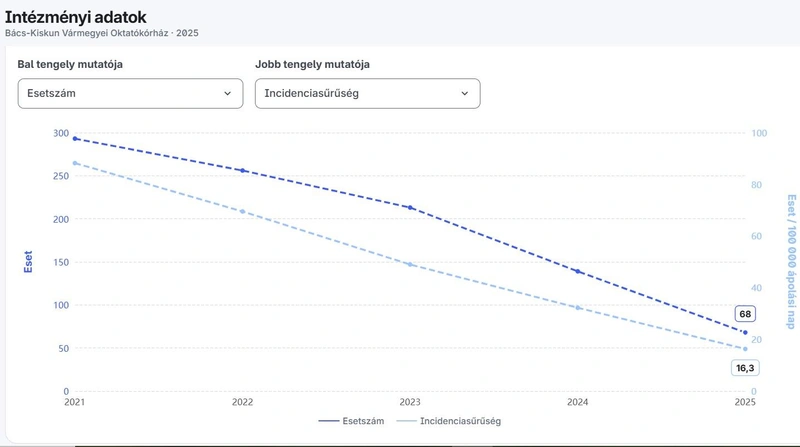This screenshot has height=447, width=800.
Task: Select the 2025 Incidenciasűrűség data point
Action: click(745, 349)
